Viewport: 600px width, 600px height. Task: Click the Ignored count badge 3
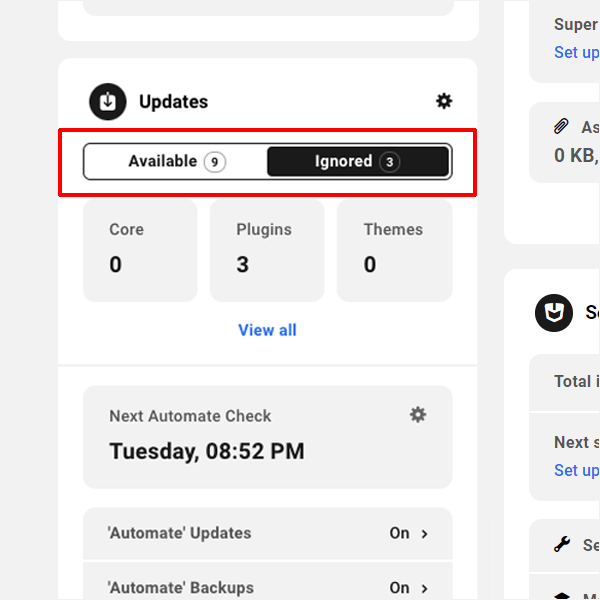(390, 162)
